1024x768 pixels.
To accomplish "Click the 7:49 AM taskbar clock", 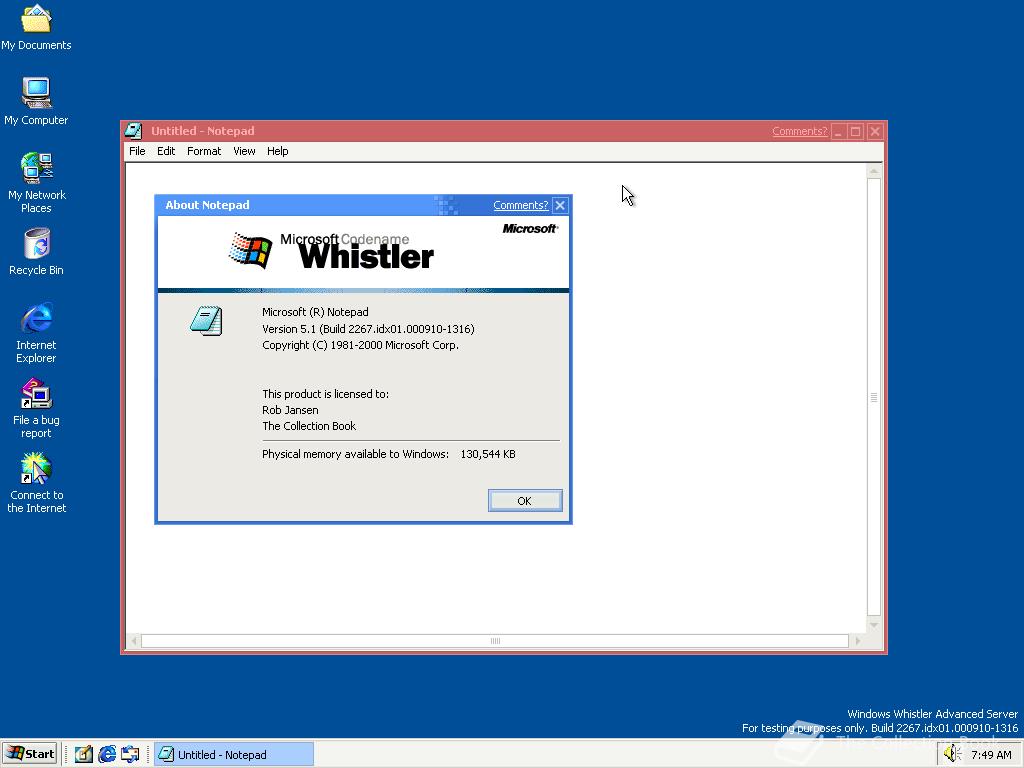I will coord(991,755).
